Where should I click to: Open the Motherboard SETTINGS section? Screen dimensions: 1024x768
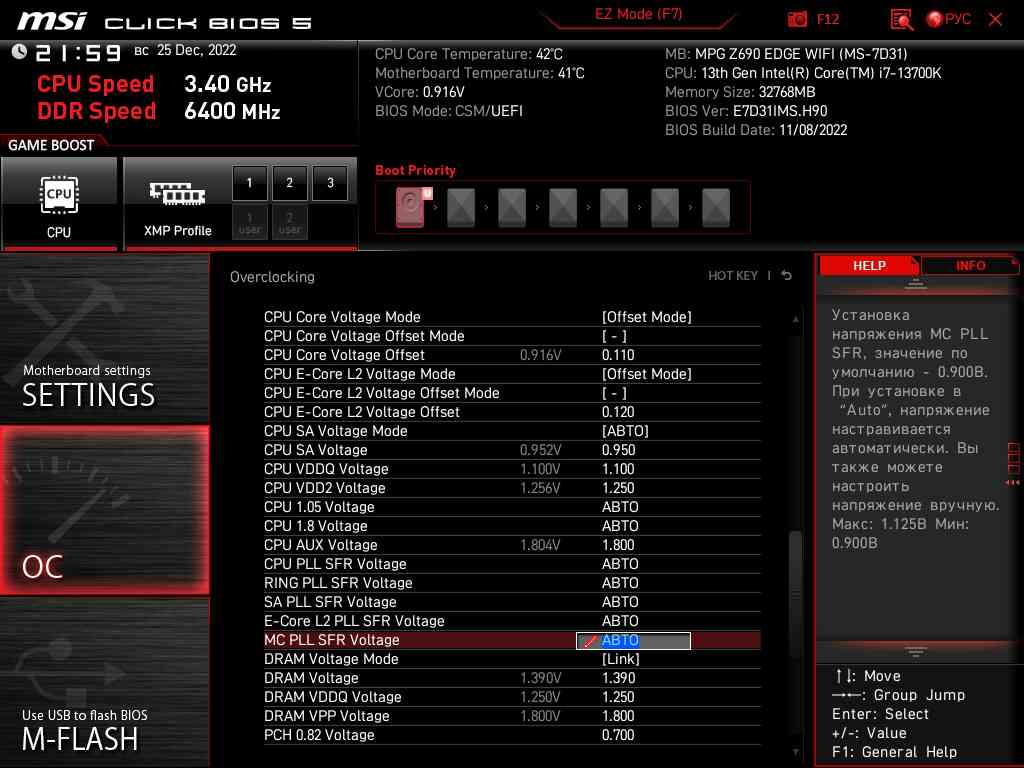(x=104, y=340)
